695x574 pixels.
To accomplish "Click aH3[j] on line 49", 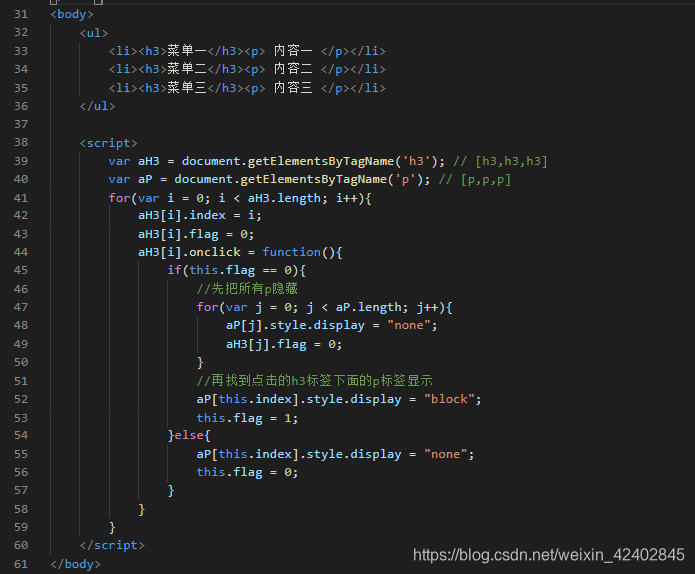I will pos(248,344).
